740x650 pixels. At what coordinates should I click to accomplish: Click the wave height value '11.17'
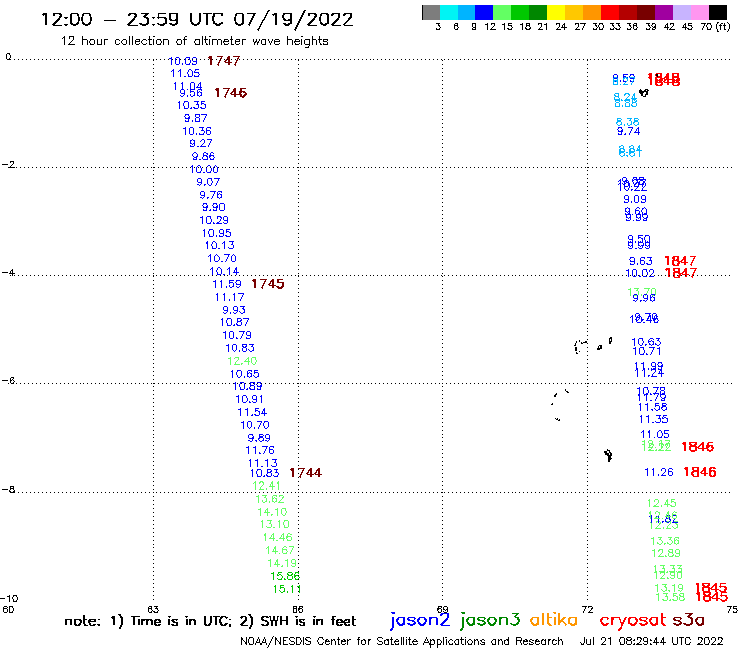click(229, 297)
